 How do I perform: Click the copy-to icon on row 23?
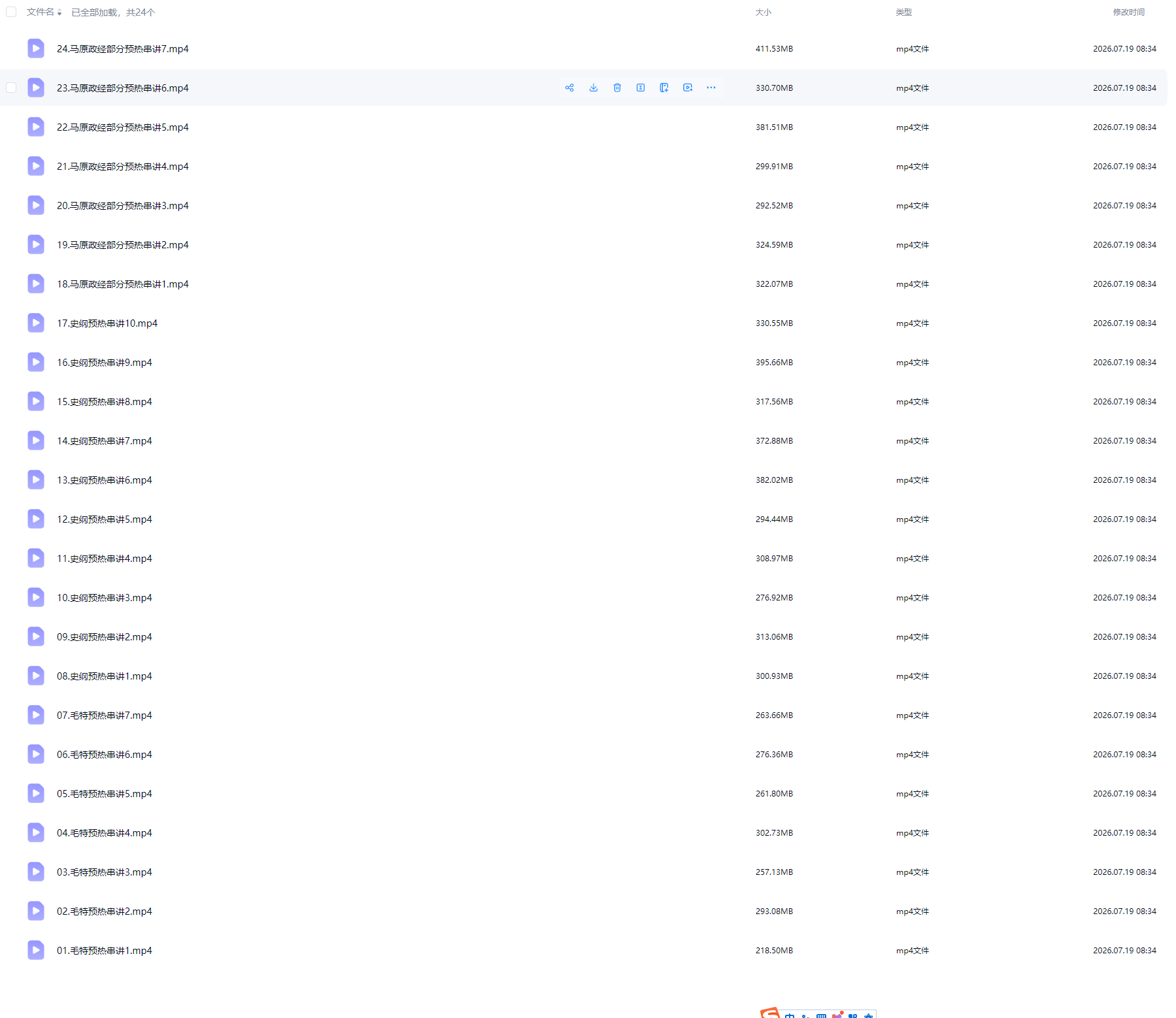point(664,88)
